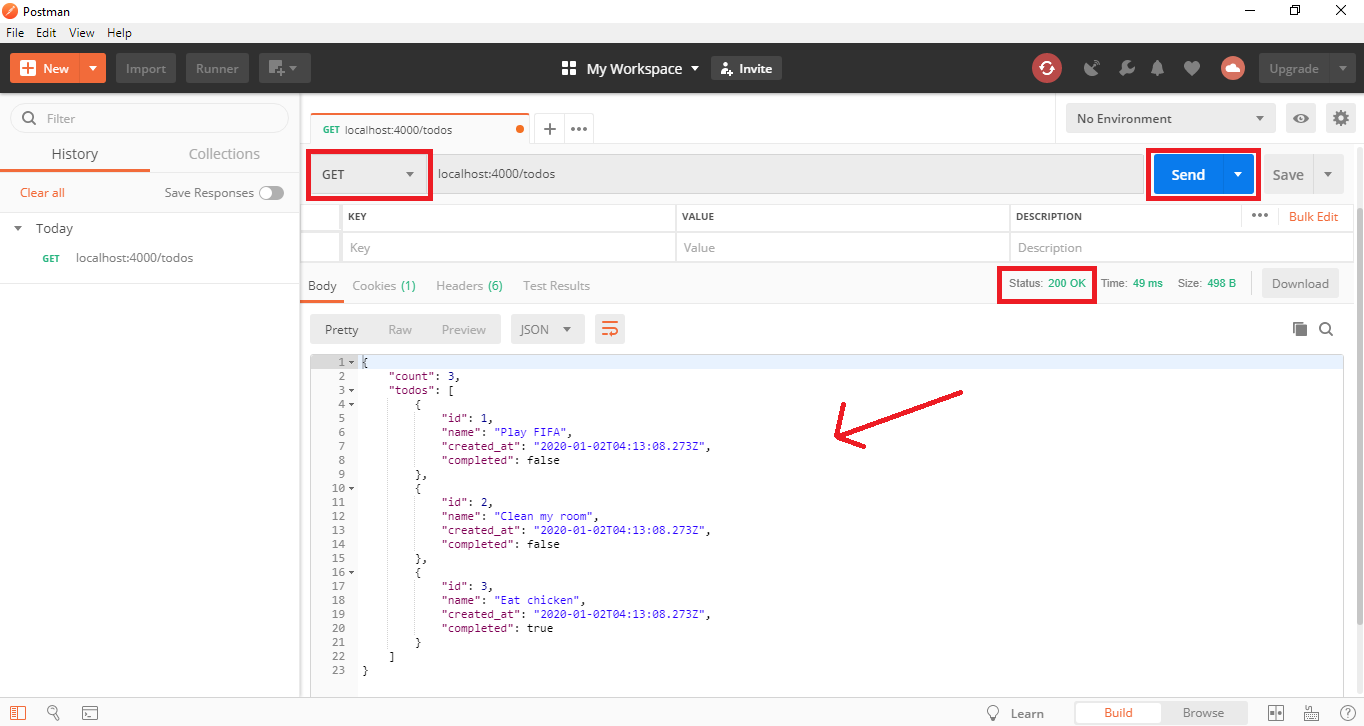1364x726 pixels.
Task: Switch to the History tab
Action: tap(75, 154)
